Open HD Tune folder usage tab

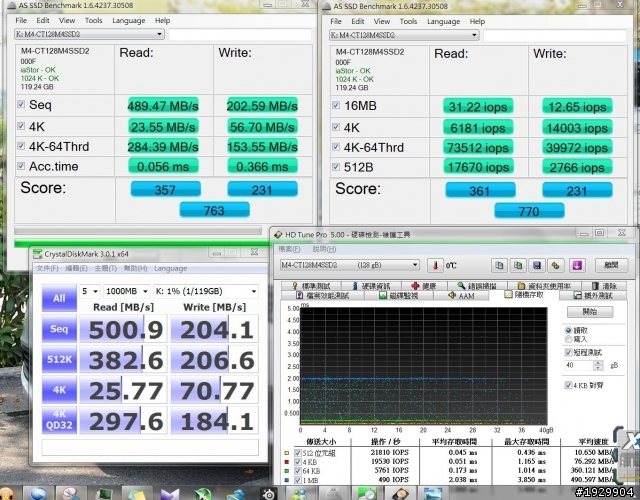coord(543,286)
